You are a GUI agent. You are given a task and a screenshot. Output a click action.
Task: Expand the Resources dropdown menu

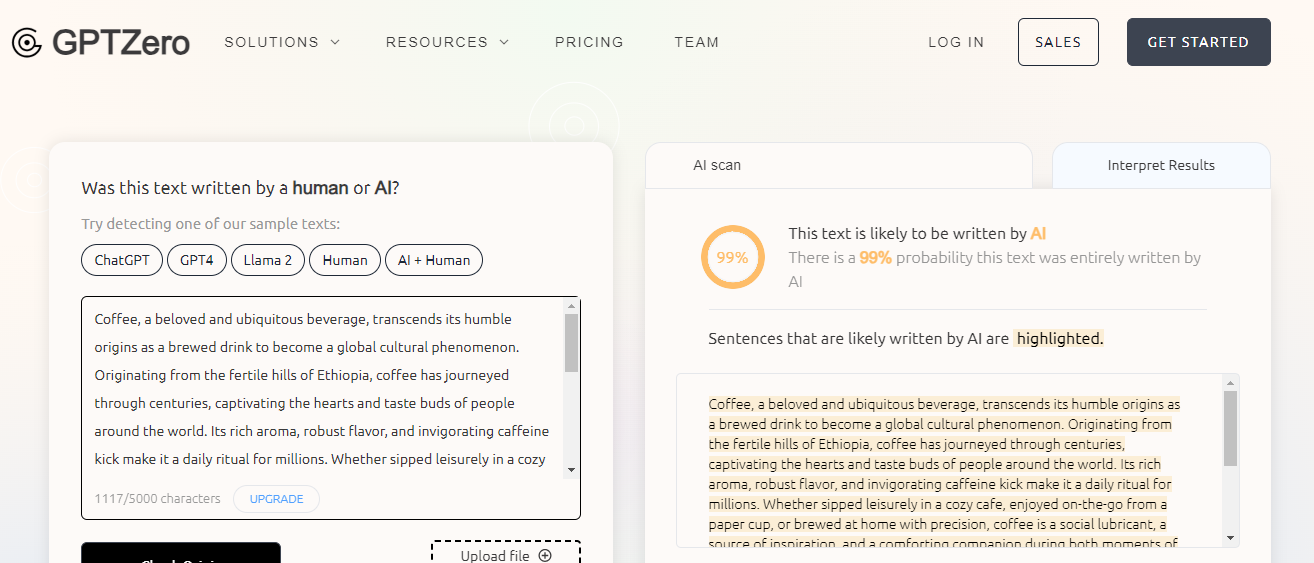[x=447, y=42]
